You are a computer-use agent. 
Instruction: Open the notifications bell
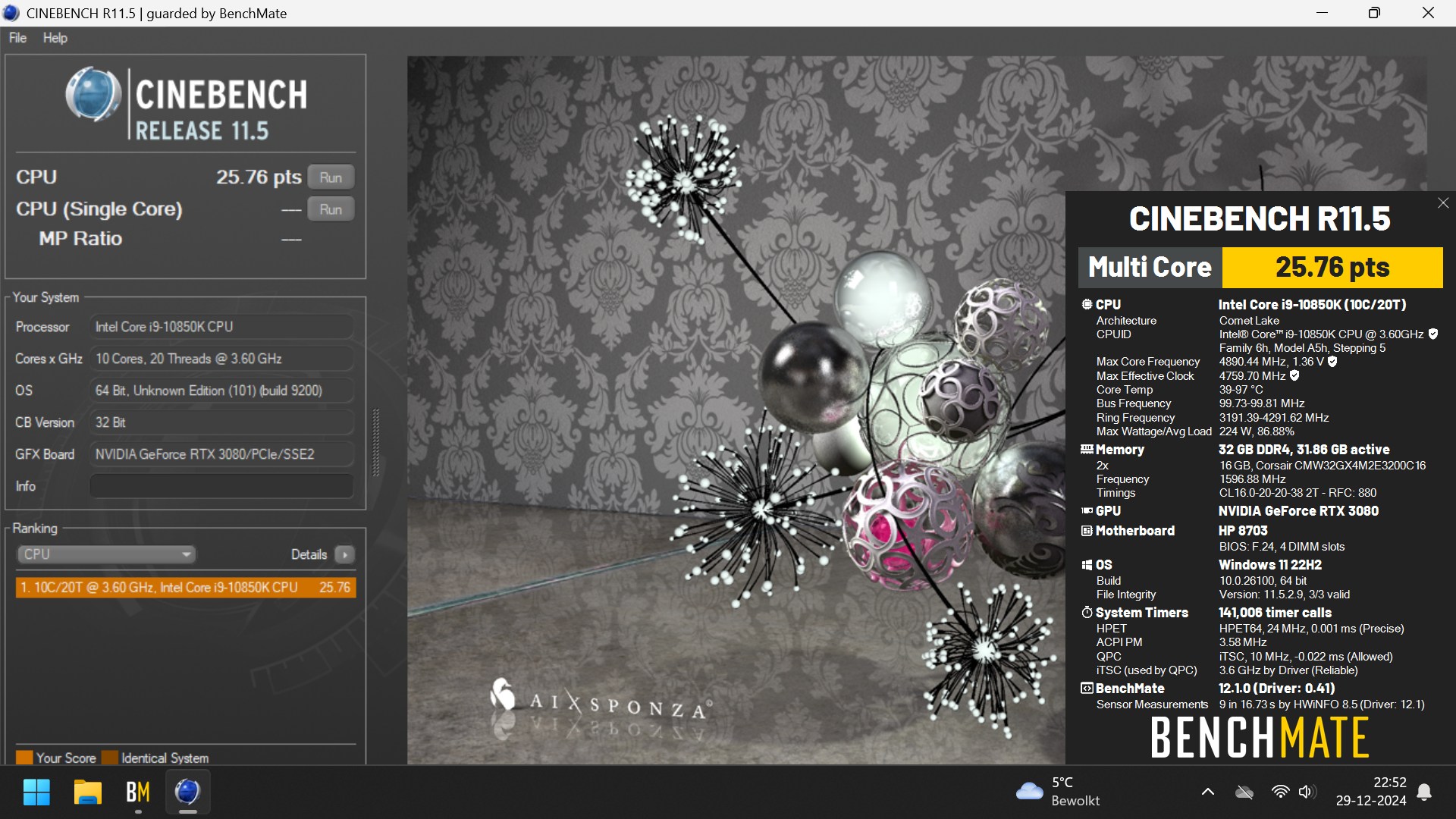1425,792
